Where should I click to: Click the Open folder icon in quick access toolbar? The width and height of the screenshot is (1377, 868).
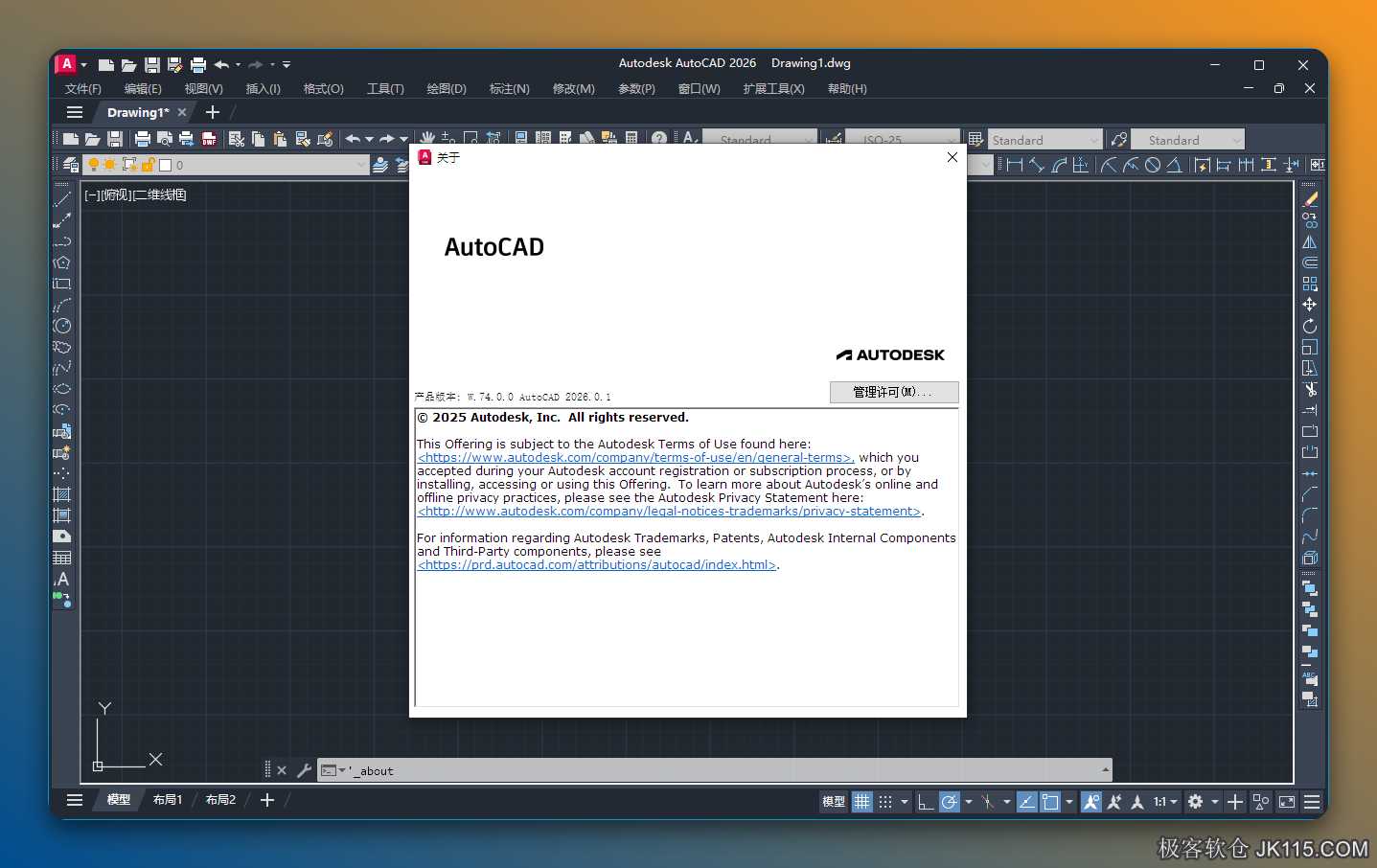pyautogui.click(x=128, y=64)
